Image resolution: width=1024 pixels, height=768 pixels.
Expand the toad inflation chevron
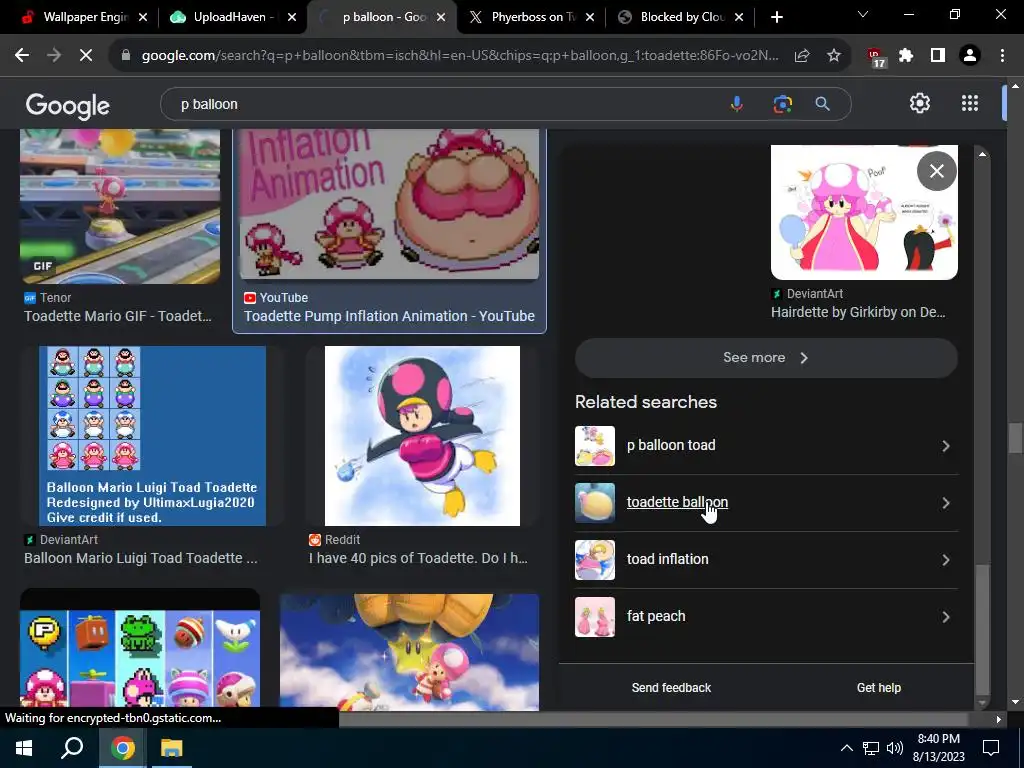click(946, 560)
